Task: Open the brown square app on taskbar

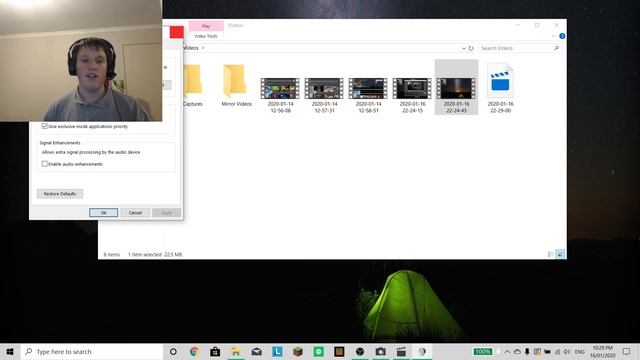Action: 339,351
